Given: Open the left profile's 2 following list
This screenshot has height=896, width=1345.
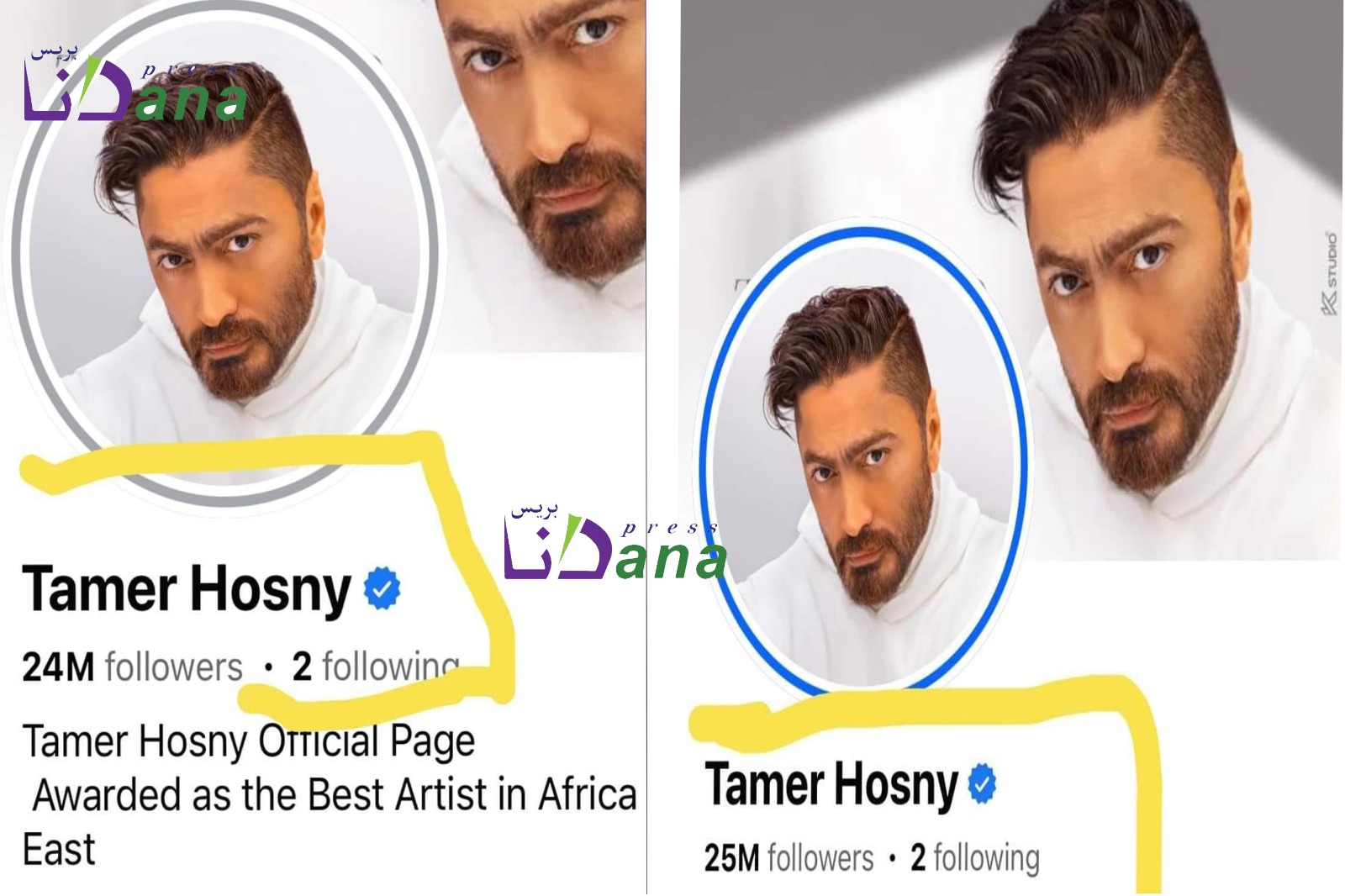Looking at the screenshot, I should pos(376,667).
